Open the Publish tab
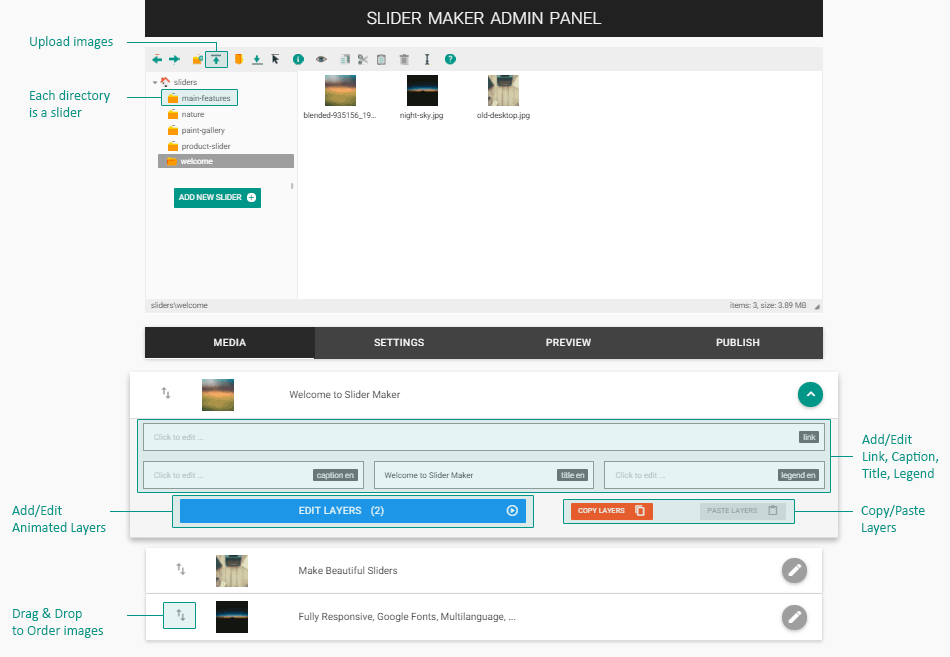 737,342
